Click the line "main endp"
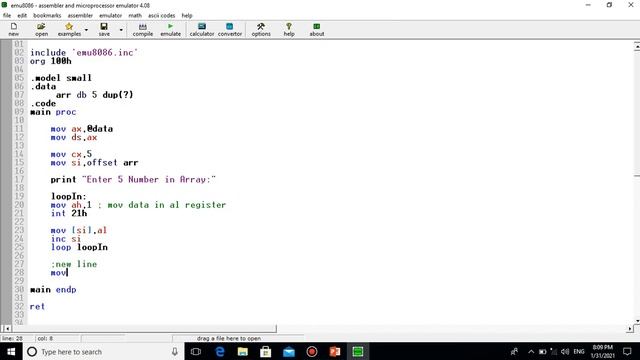The width and height of the screenshot is (640, 360). tap(53, 289)
